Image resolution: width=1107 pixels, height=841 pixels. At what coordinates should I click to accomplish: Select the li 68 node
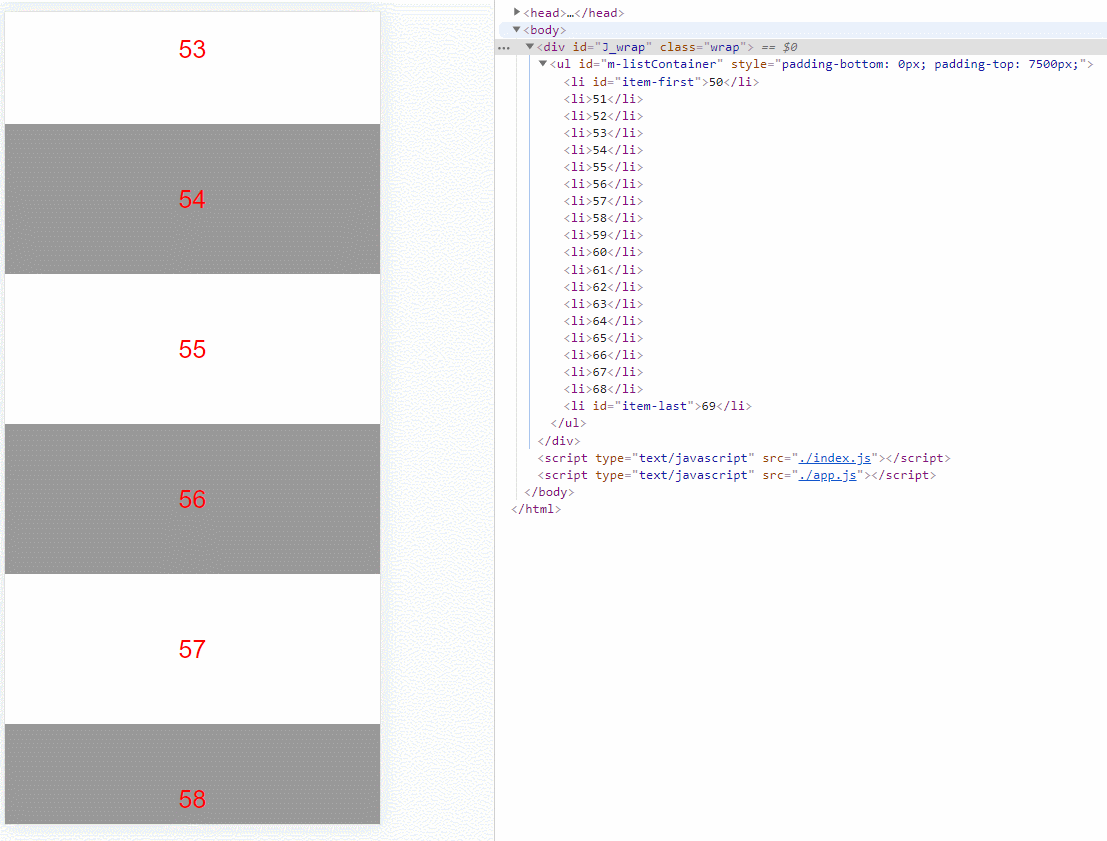pos(603,388)
